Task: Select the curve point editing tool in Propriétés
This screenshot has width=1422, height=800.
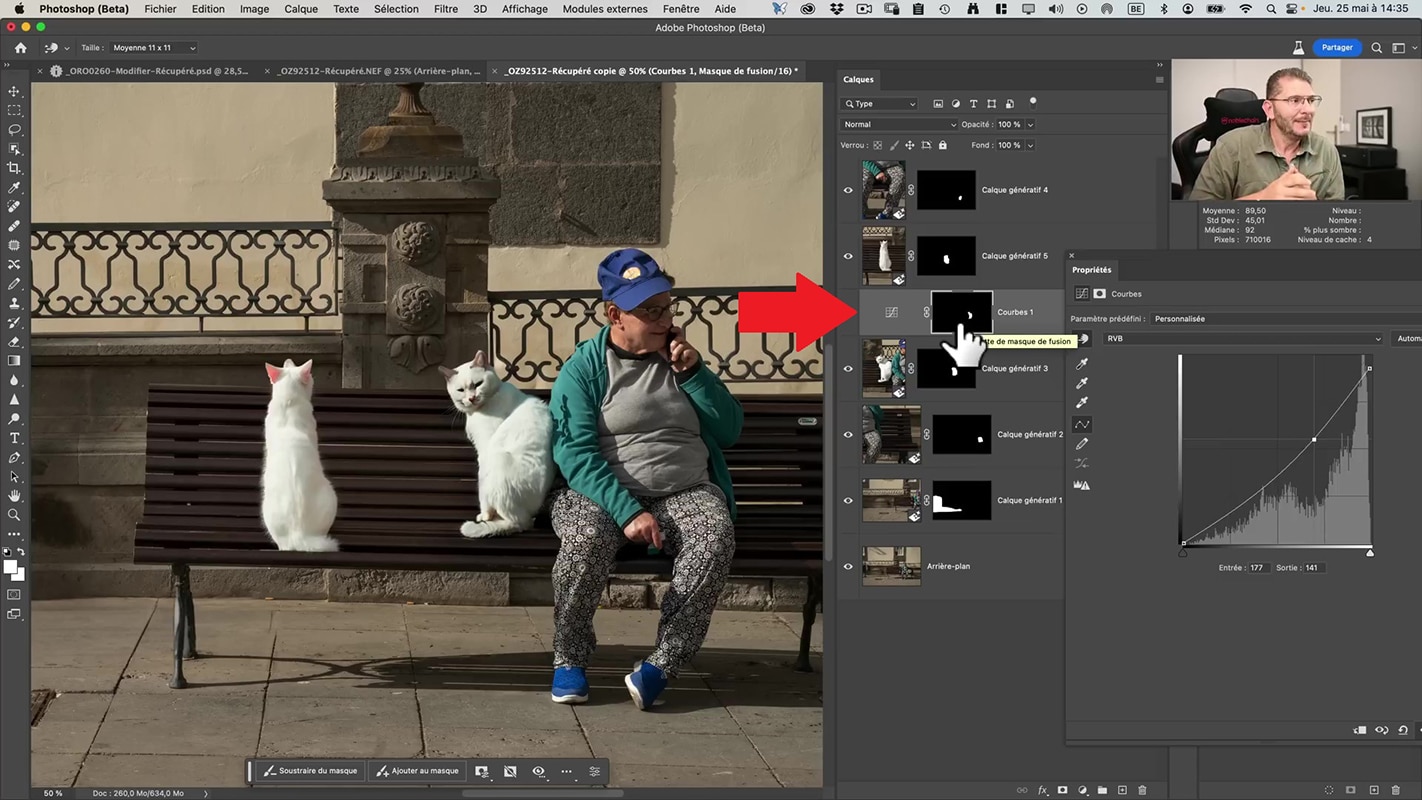Action: coord(1081,424)
